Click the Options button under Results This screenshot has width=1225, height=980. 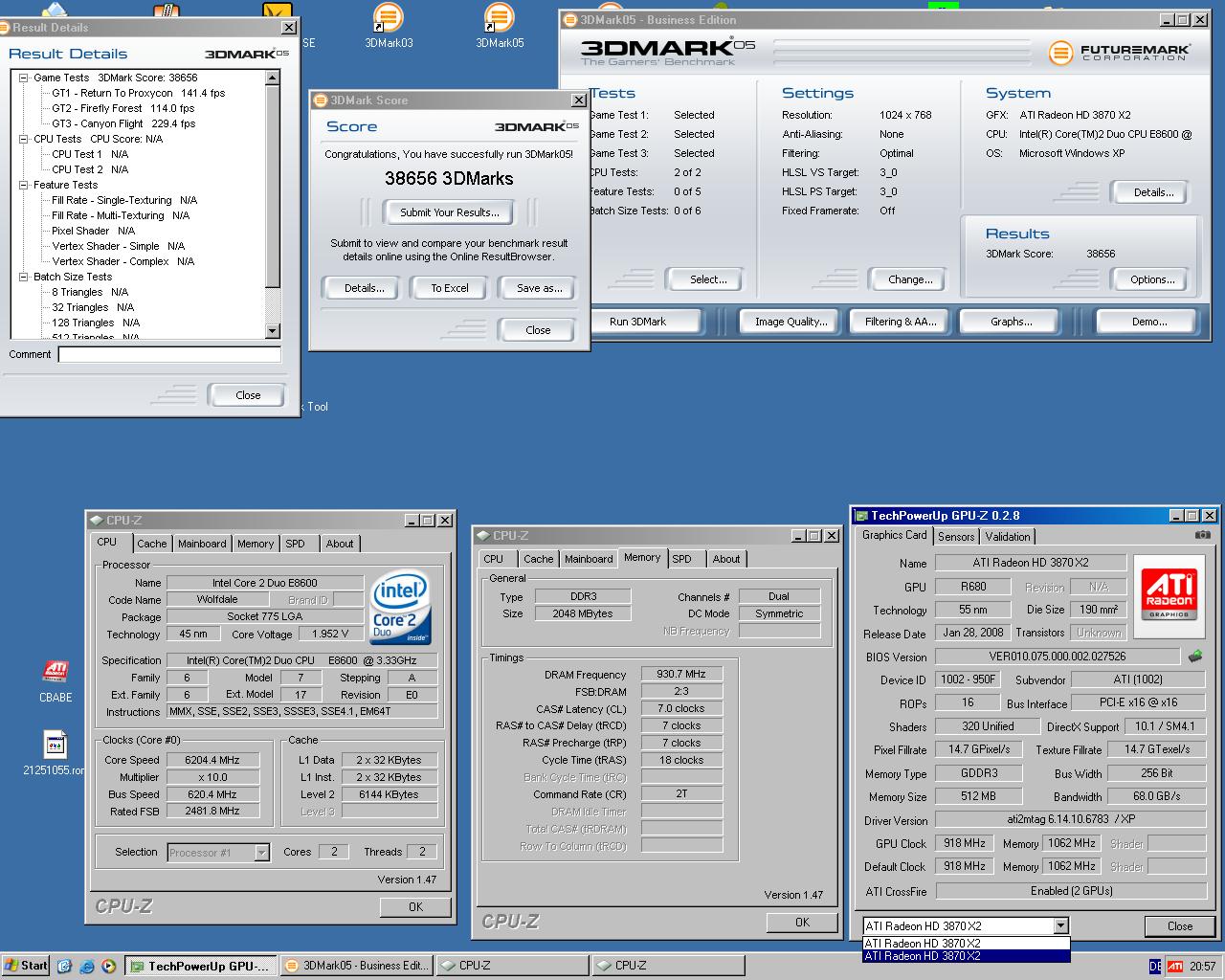(1152, 279)
